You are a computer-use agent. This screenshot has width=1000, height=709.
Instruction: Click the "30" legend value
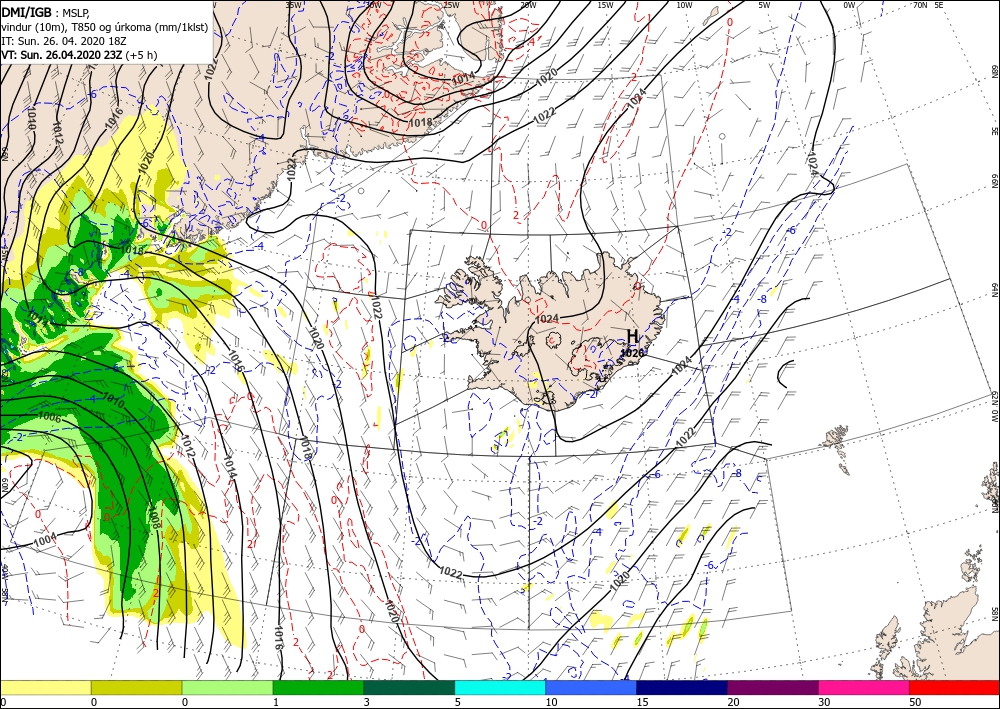tap(825, 702)
